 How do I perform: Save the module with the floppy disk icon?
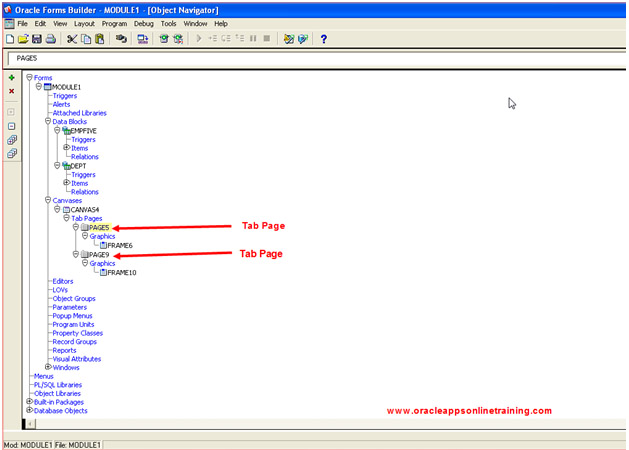[x=37, y=39]
